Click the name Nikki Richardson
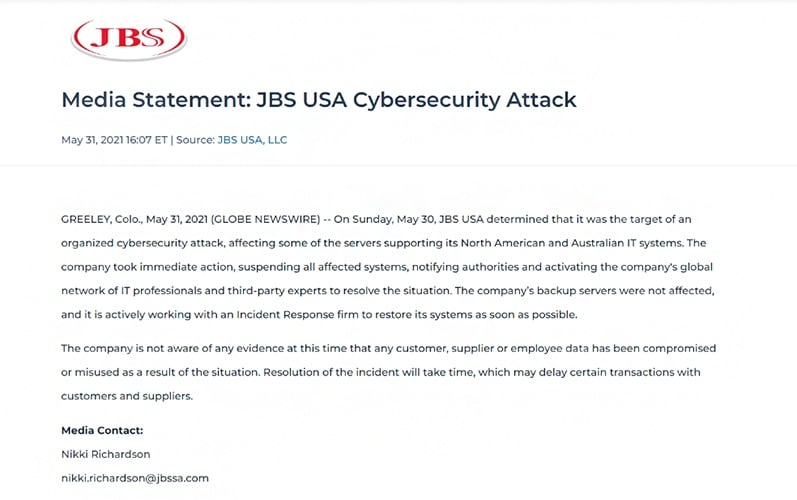 tap(106, 454)
